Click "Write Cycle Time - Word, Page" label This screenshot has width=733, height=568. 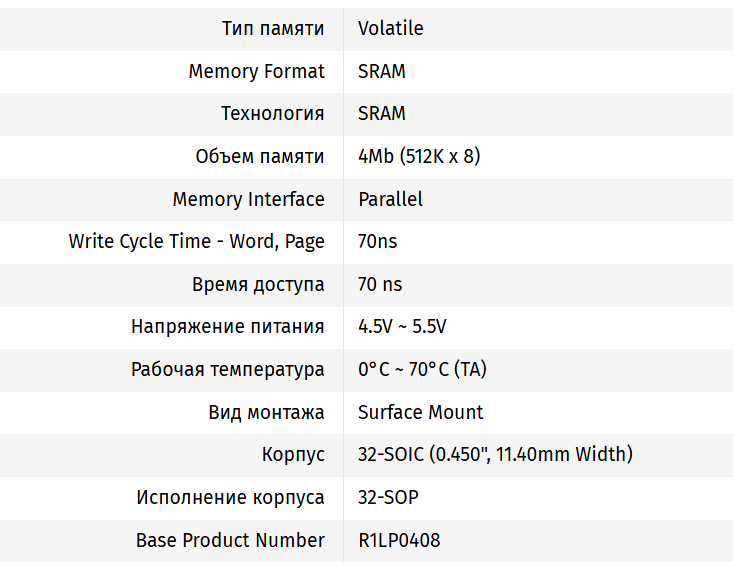[196, 241]
